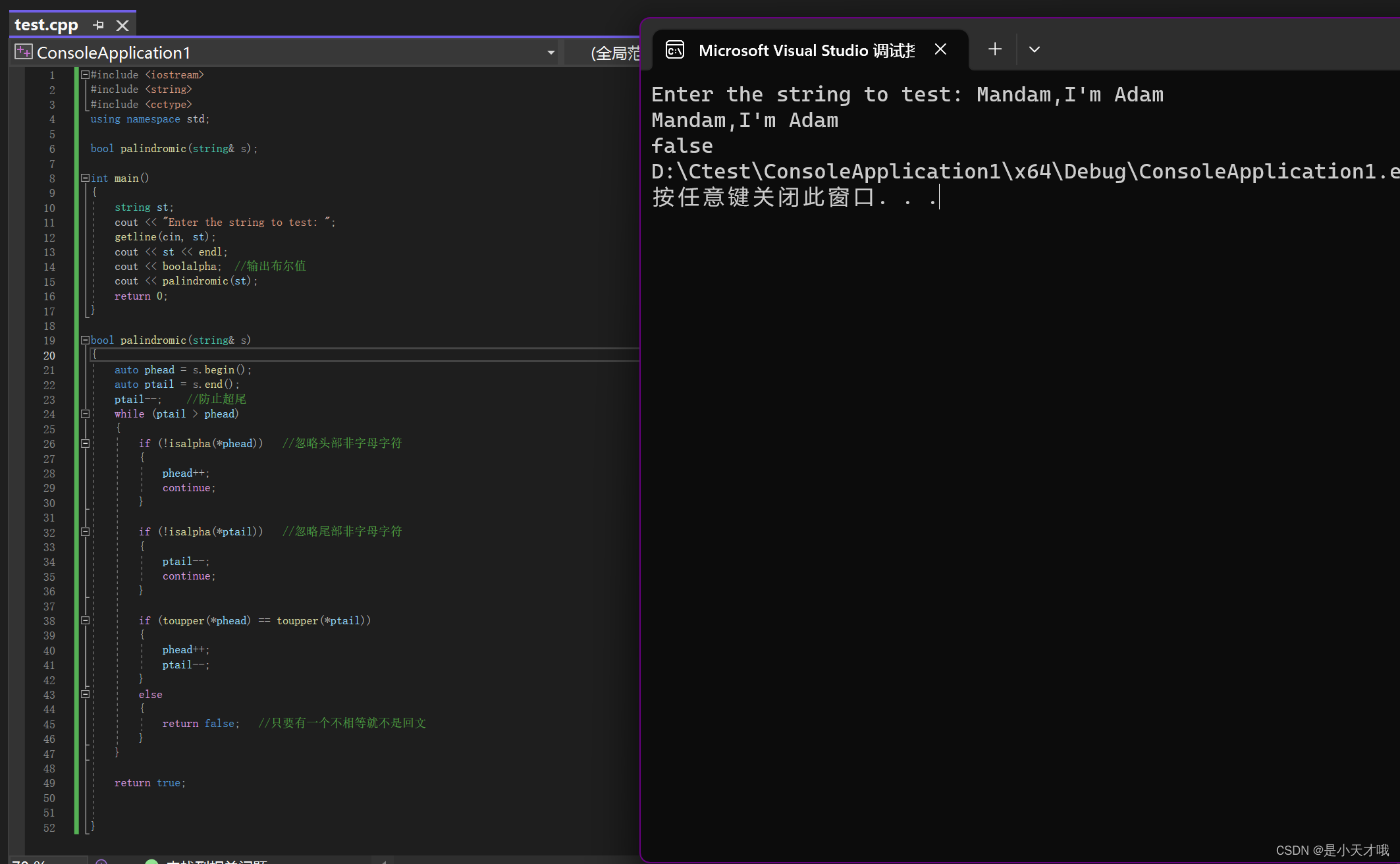Viewport: 1400px width, 864px height.
Task: Click the console icon on the 调试控制台 tab
Action: (x=674, y=49)
